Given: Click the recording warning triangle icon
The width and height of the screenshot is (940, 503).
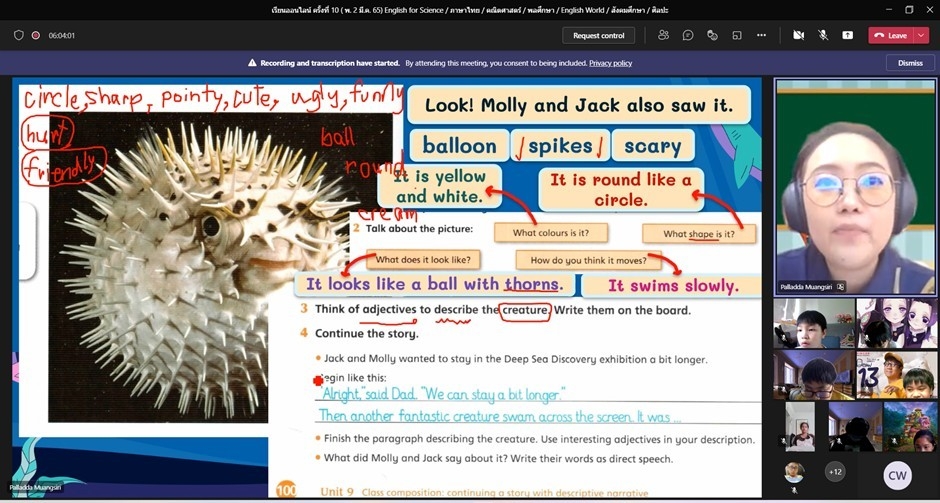Looking at the screenshot, I should tap(253, 63).
